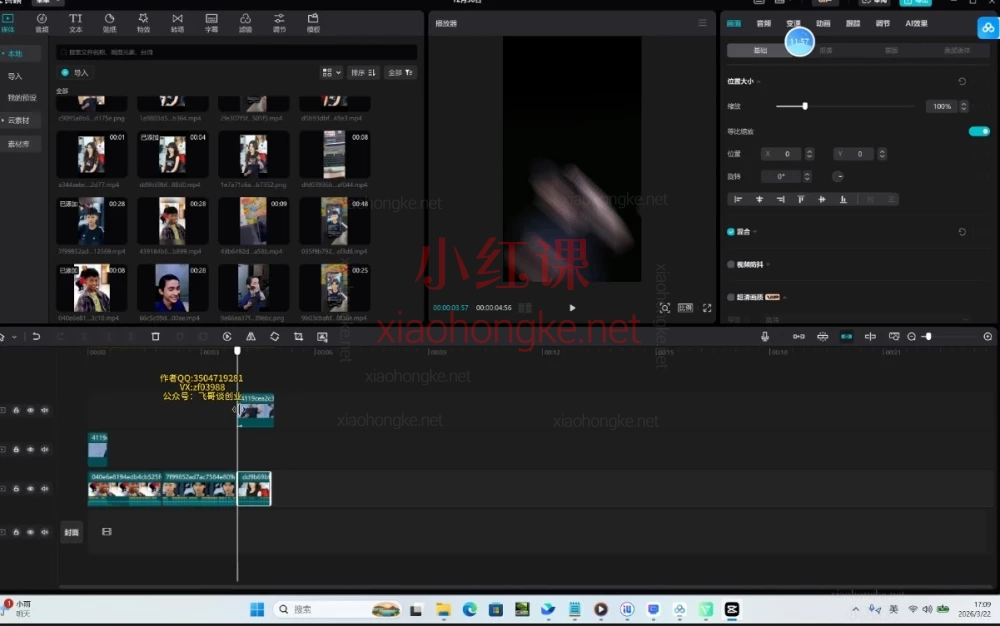Mute the audio on the bottom video track
Image resolution: width=1000 pixels, height=626 pixels.
point(44,488)
